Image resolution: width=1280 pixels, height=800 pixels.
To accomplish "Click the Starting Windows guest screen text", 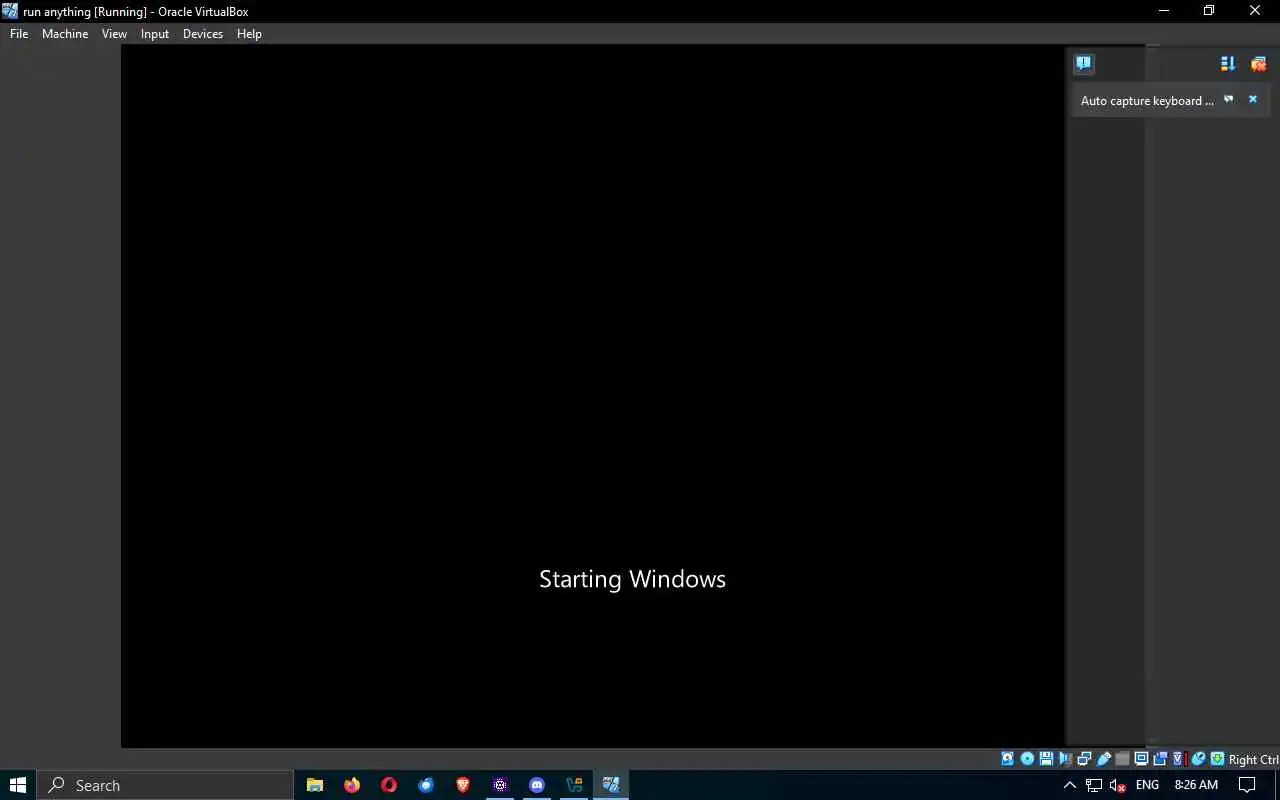I will pos(632,579).
